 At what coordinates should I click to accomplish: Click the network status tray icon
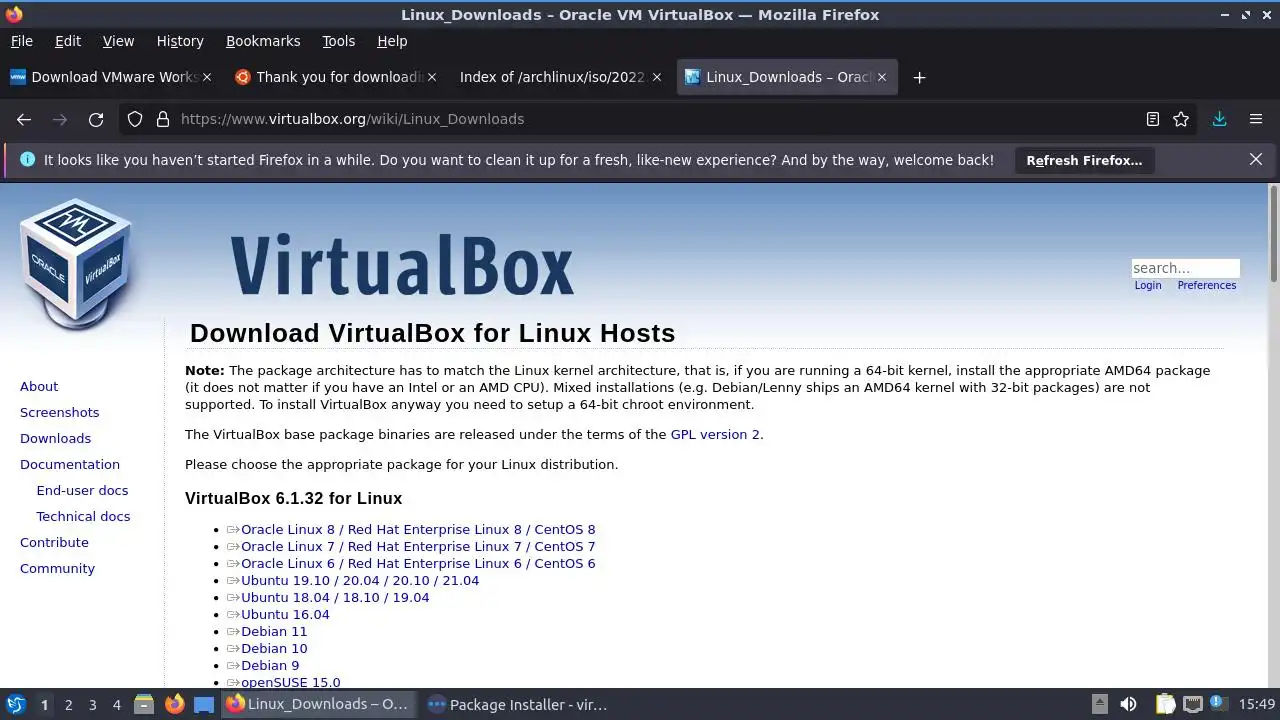click(1192, 704)
